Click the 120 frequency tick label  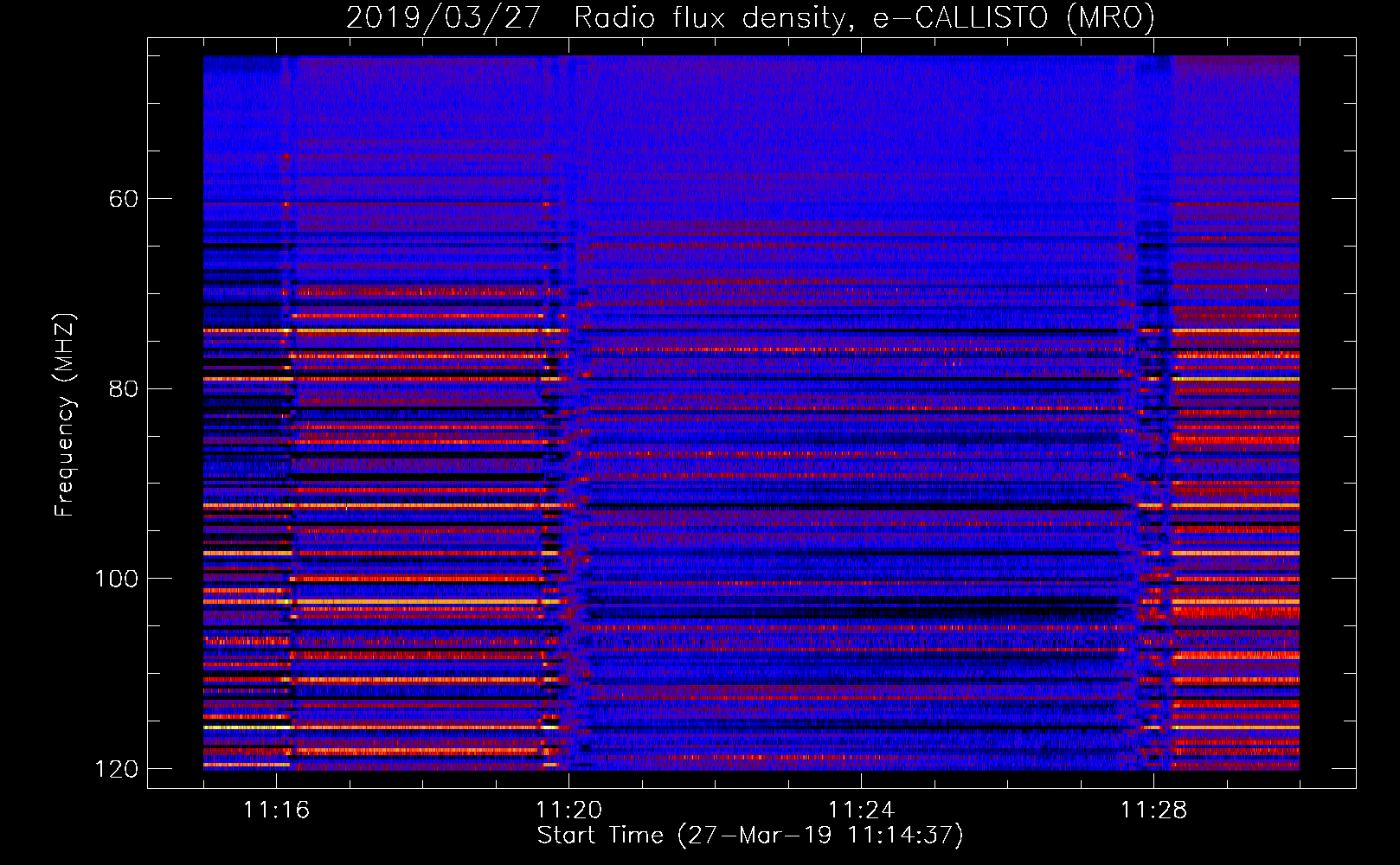click(117, 769)
